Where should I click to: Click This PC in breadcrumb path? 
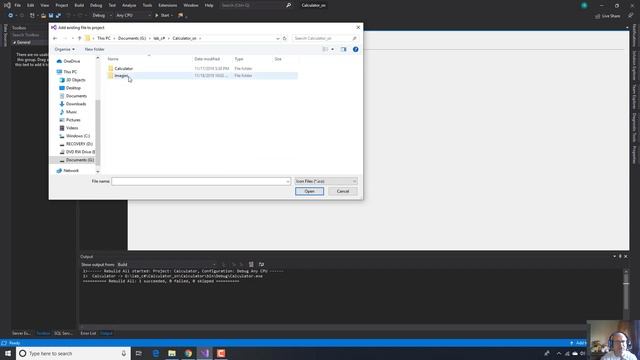pos(104,38)
